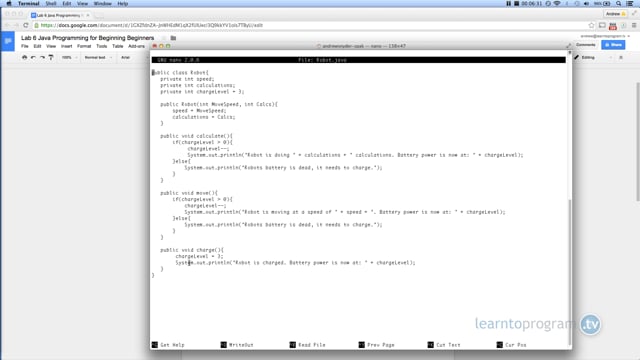
Task: Click the Docs undo icon
Action: 33,58
